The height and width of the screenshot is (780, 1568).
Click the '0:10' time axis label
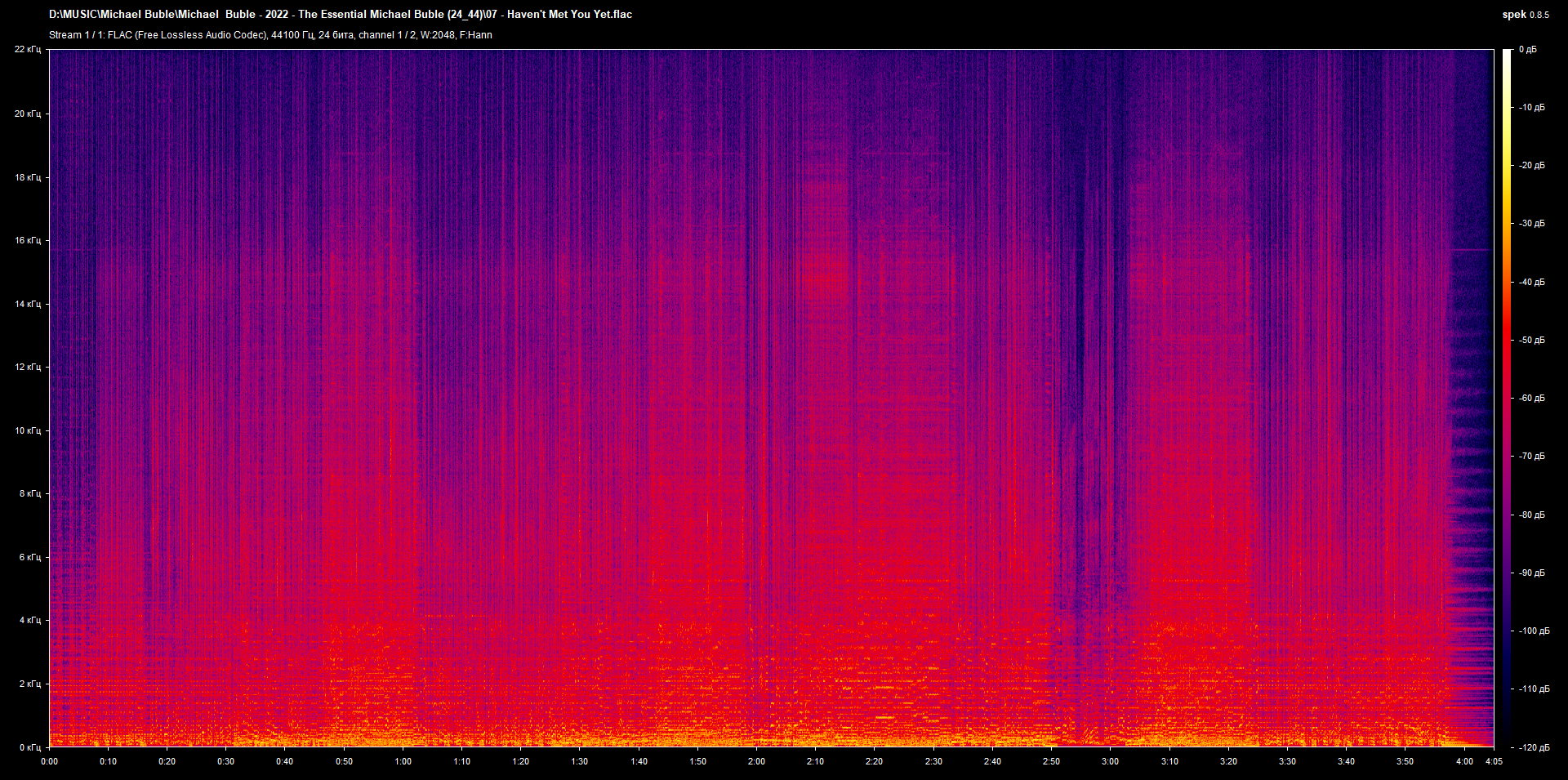[x=109, y=761]
